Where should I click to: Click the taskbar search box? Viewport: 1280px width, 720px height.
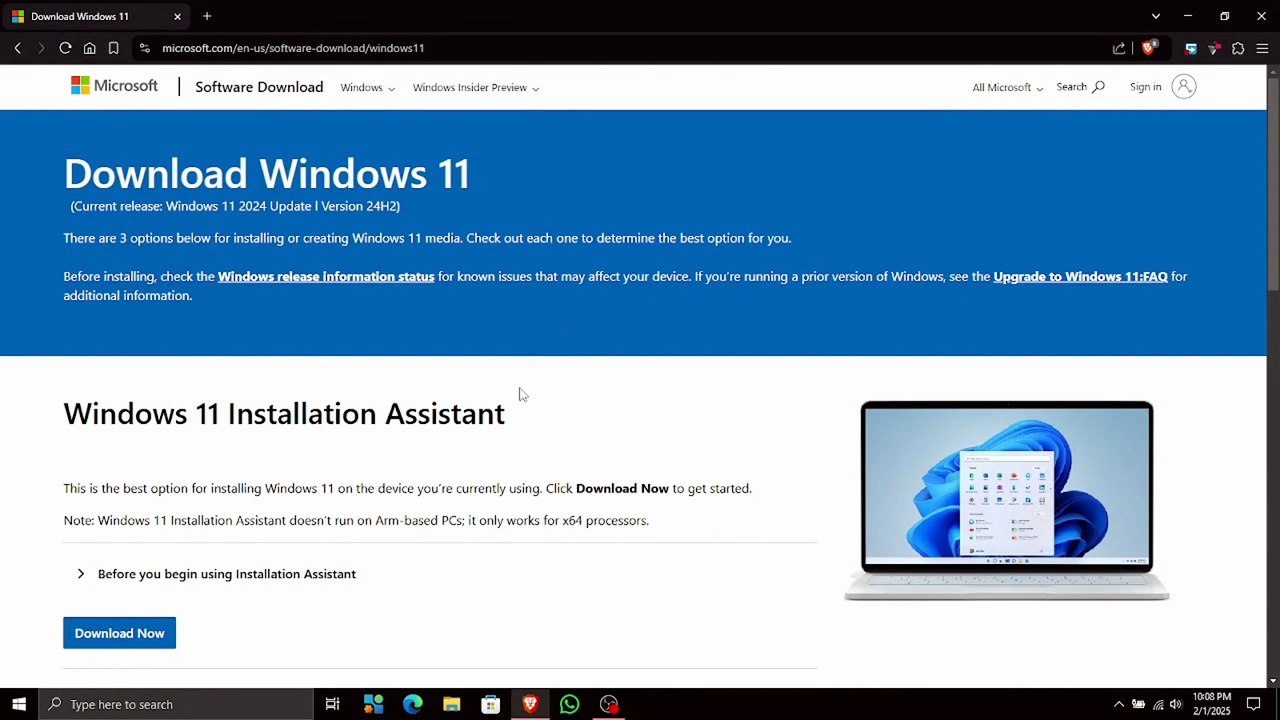click(175, 704)
